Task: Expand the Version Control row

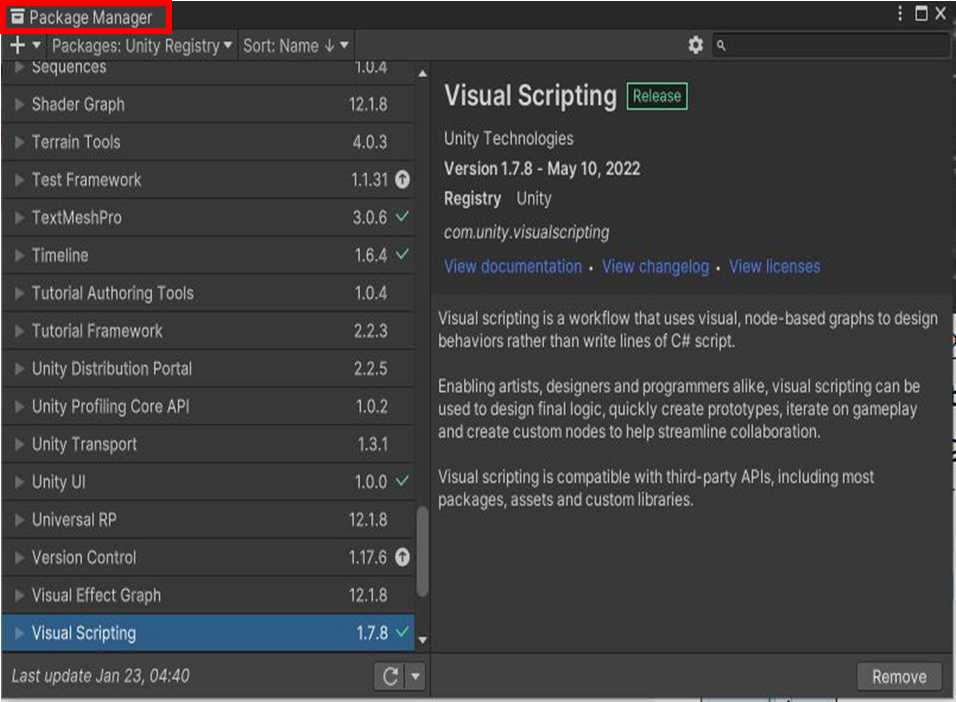Action: (x=20, y=557)
